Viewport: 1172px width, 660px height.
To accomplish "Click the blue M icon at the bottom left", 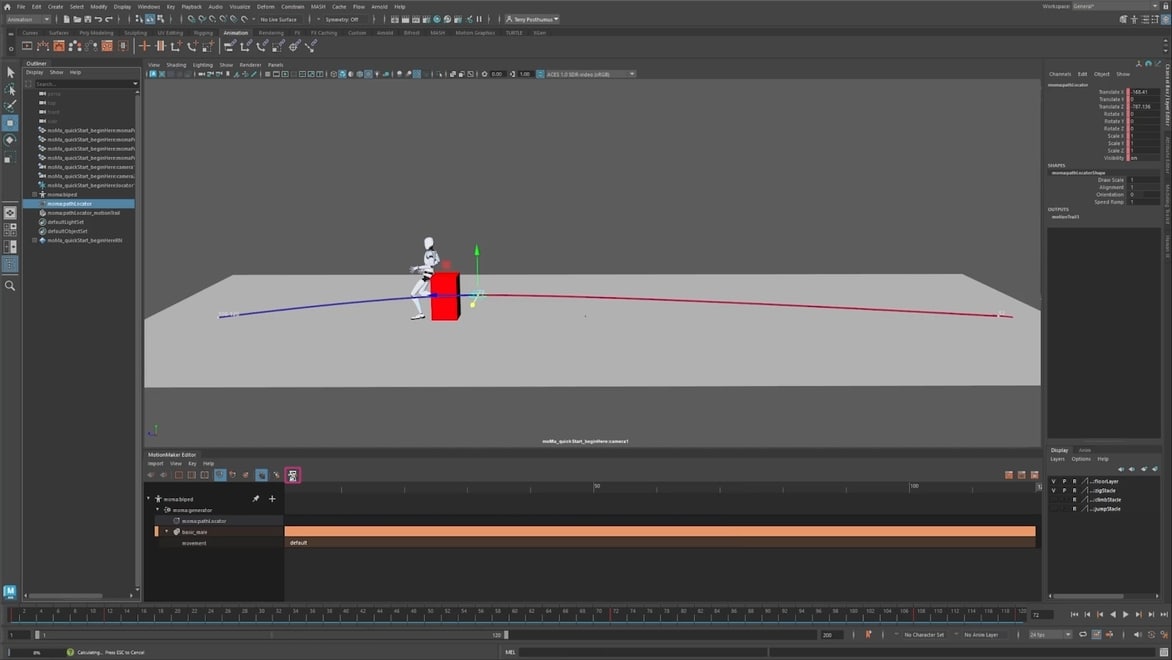I will coord(10,591).
